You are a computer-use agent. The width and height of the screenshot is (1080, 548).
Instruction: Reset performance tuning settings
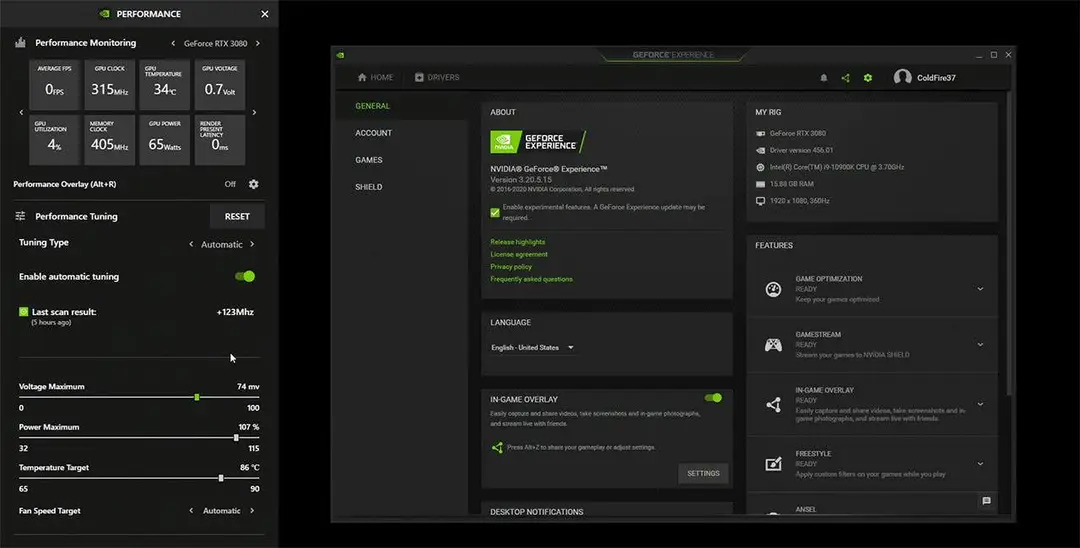pos(237,216)
